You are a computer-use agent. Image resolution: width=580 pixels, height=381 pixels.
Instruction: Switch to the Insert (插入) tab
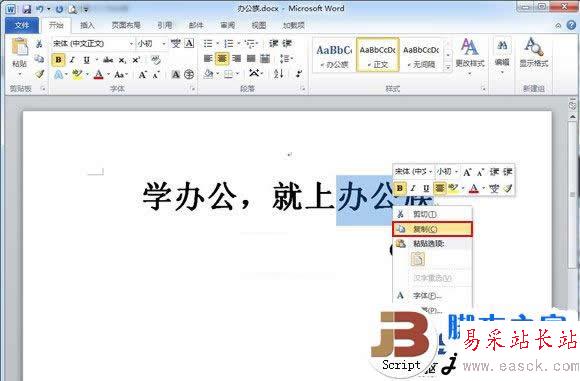pyautogui.click(x=87, y=25)
